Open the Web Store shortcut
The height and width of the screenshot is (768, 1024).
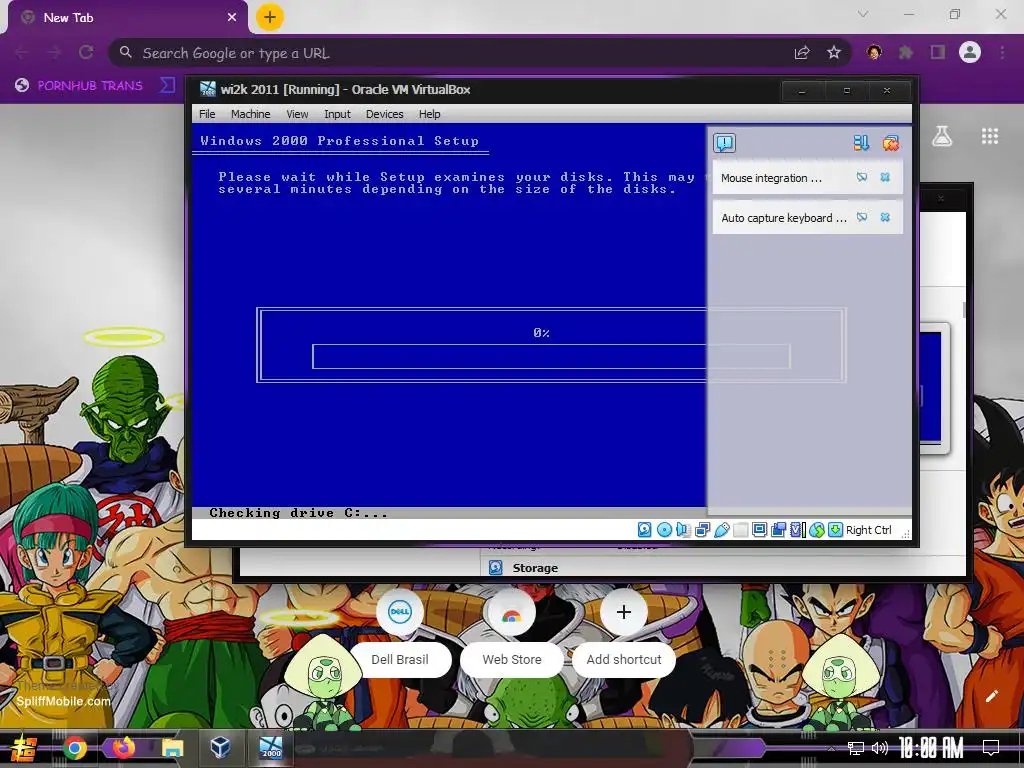(511, 632)
